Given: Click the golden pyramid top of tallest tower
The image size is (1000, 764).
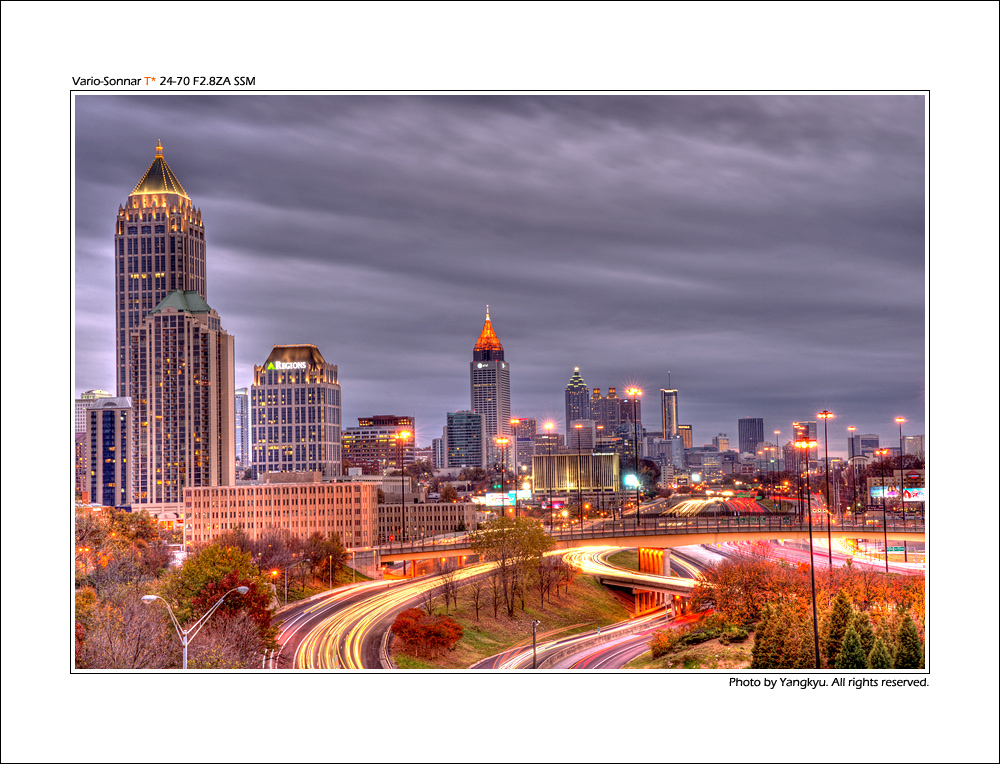Looking at the screenshot, I should (159, 176).
